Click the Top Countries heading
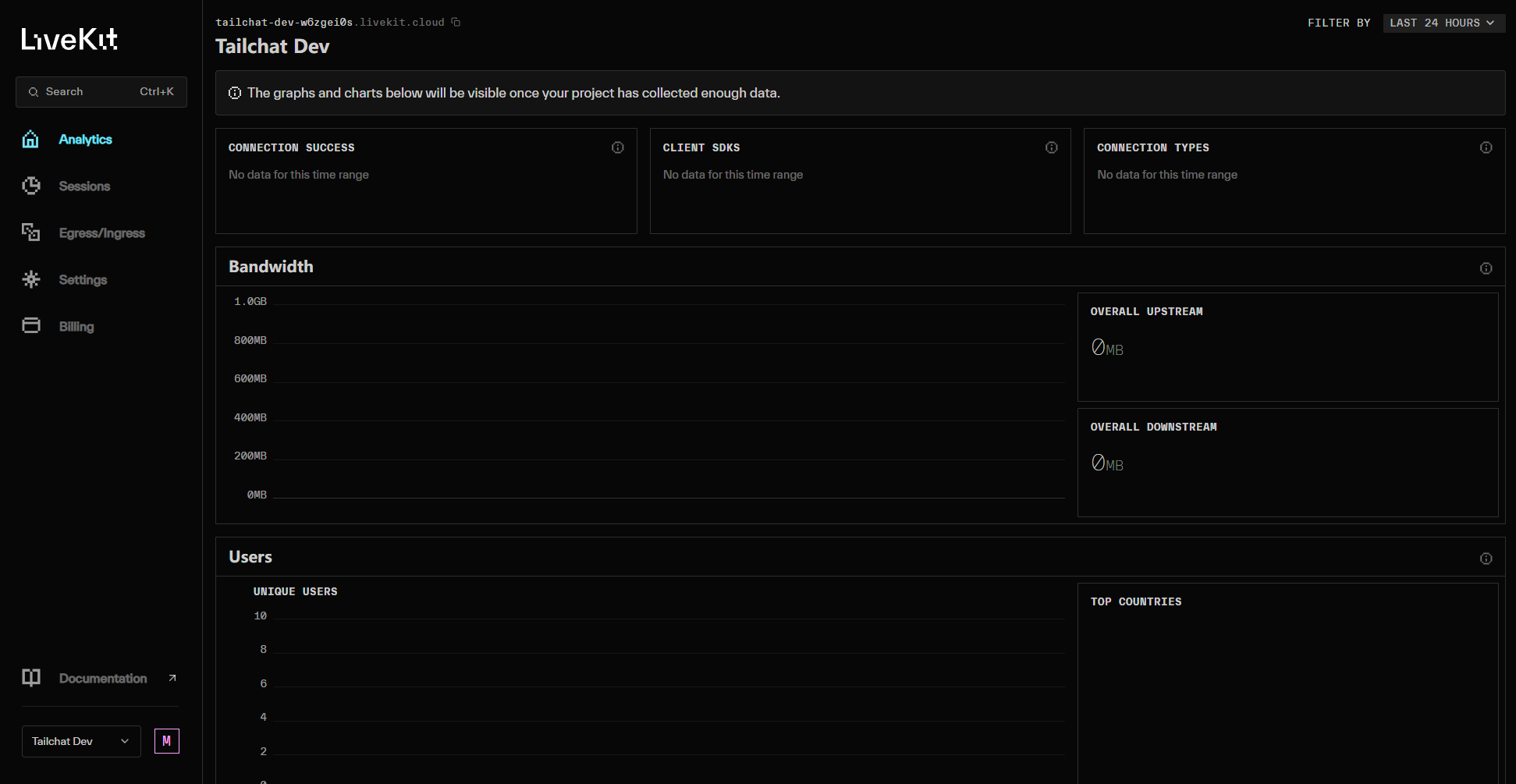 pyautogui.click(x=1136, y=601)
